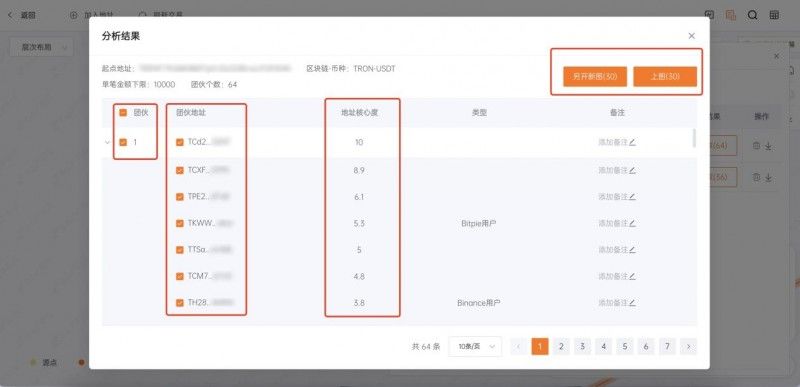800x387 pixels.
Task: Collapse group 1 row with chevron
Action: pyautogui.click(x=108, y=142)
